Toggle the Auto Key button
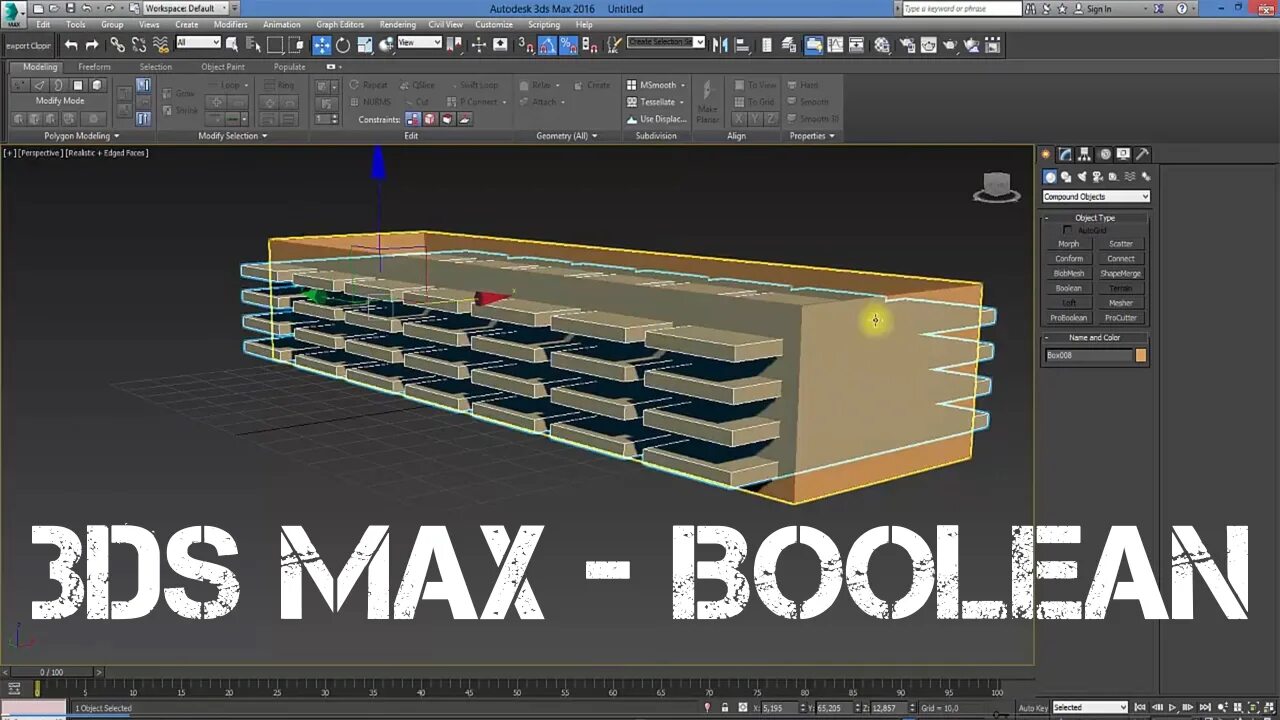Image resolution: width=1280 pixels, height=720 pixels. point(1033,708)
